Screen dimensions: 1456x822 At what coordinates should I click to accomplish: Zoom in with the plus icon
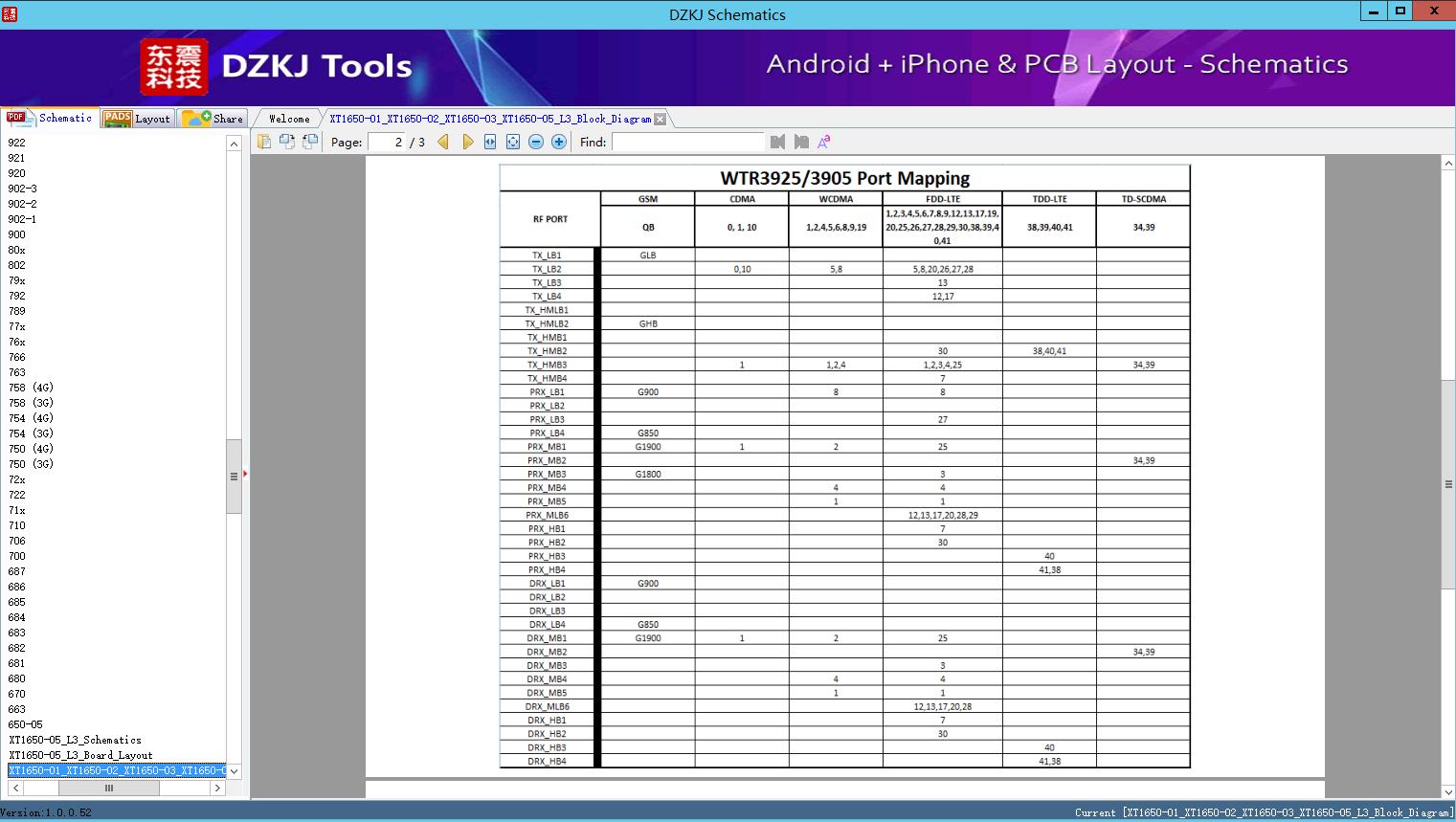click(559, 142)
